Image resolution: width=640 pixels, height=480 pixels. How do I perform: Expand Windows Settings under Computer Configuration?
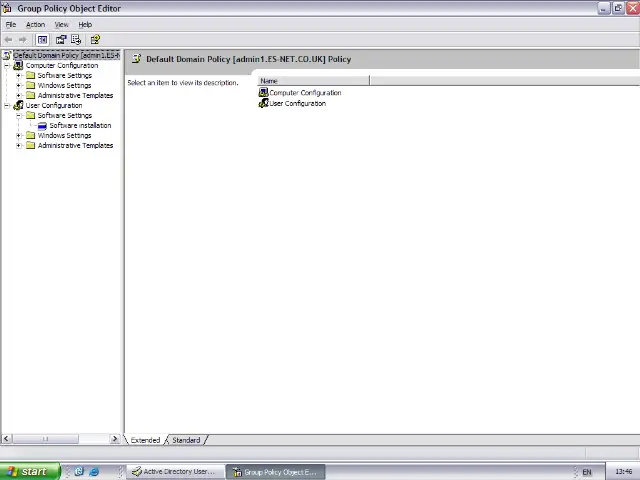(18, 85)
